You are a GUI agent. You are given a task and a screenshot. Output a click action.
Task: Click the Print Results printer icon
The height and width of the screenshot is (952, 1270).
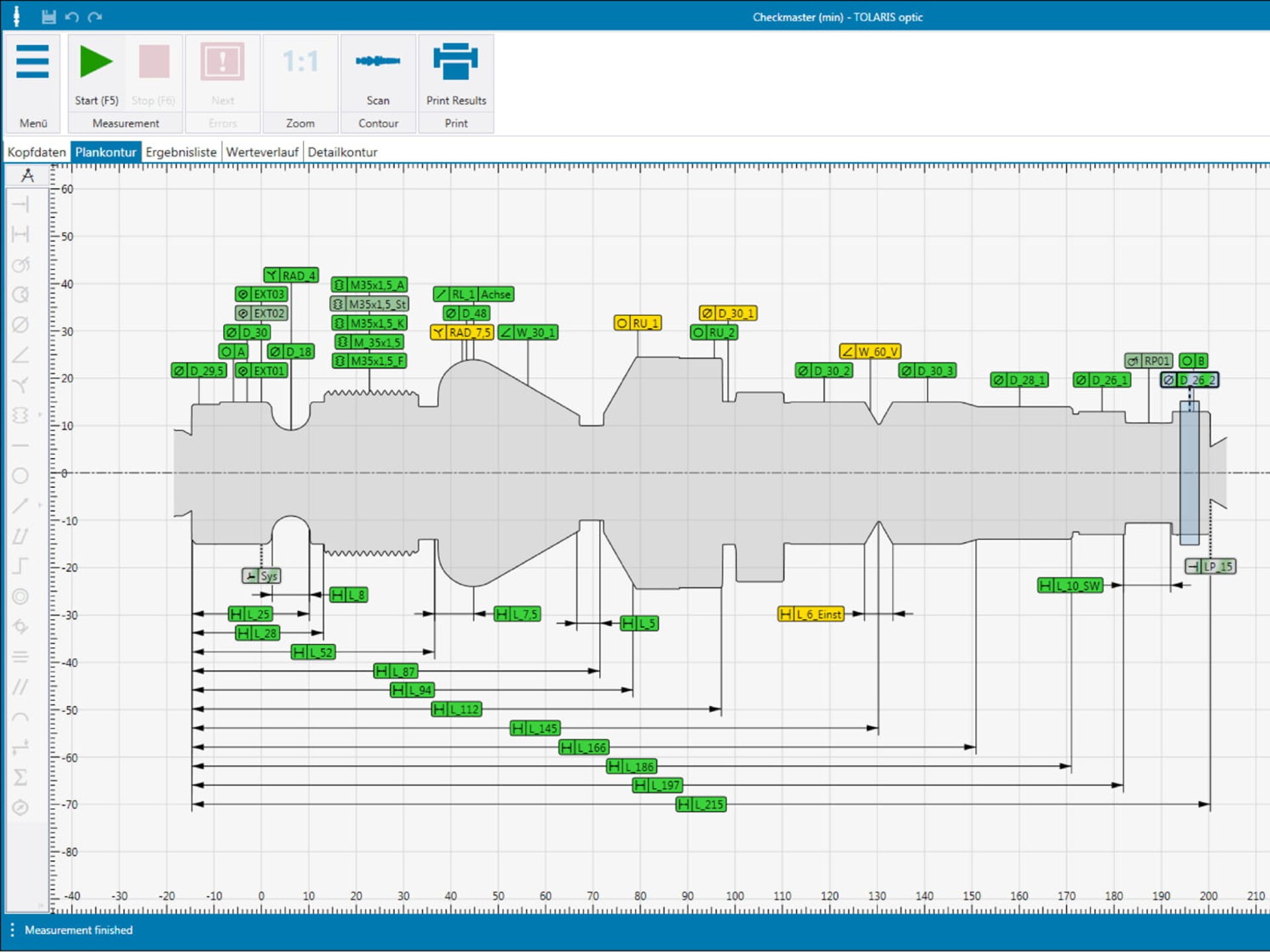456,61
